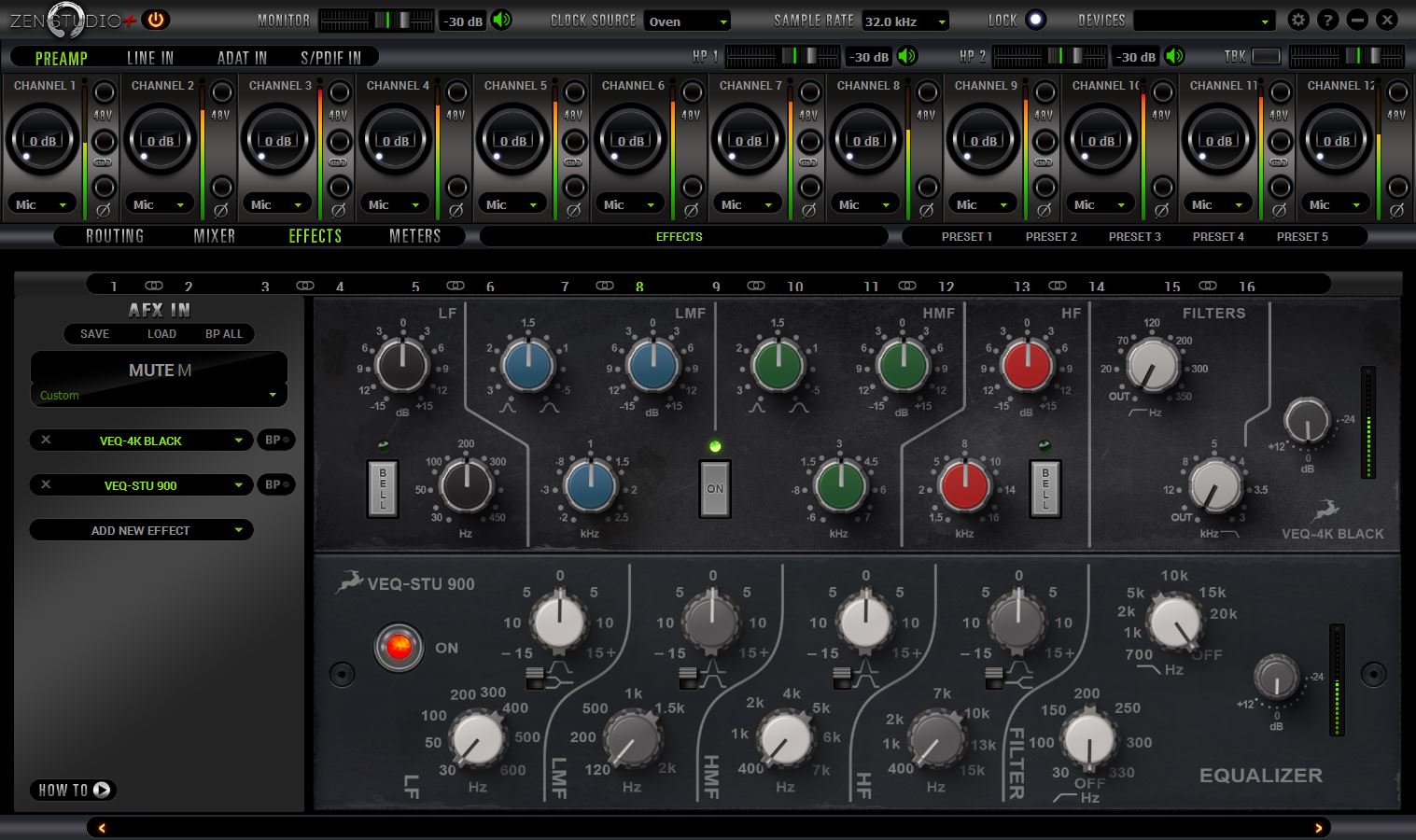1416x840 pixels.
Task: Click the left arrow on bottom scrollbar
Action: pyautogui.click(x=102, y=828)
